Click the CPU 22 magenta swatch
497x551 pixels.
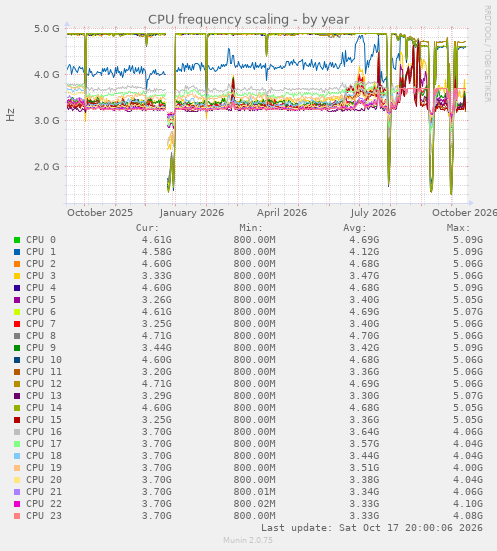[x=17, y=504]
